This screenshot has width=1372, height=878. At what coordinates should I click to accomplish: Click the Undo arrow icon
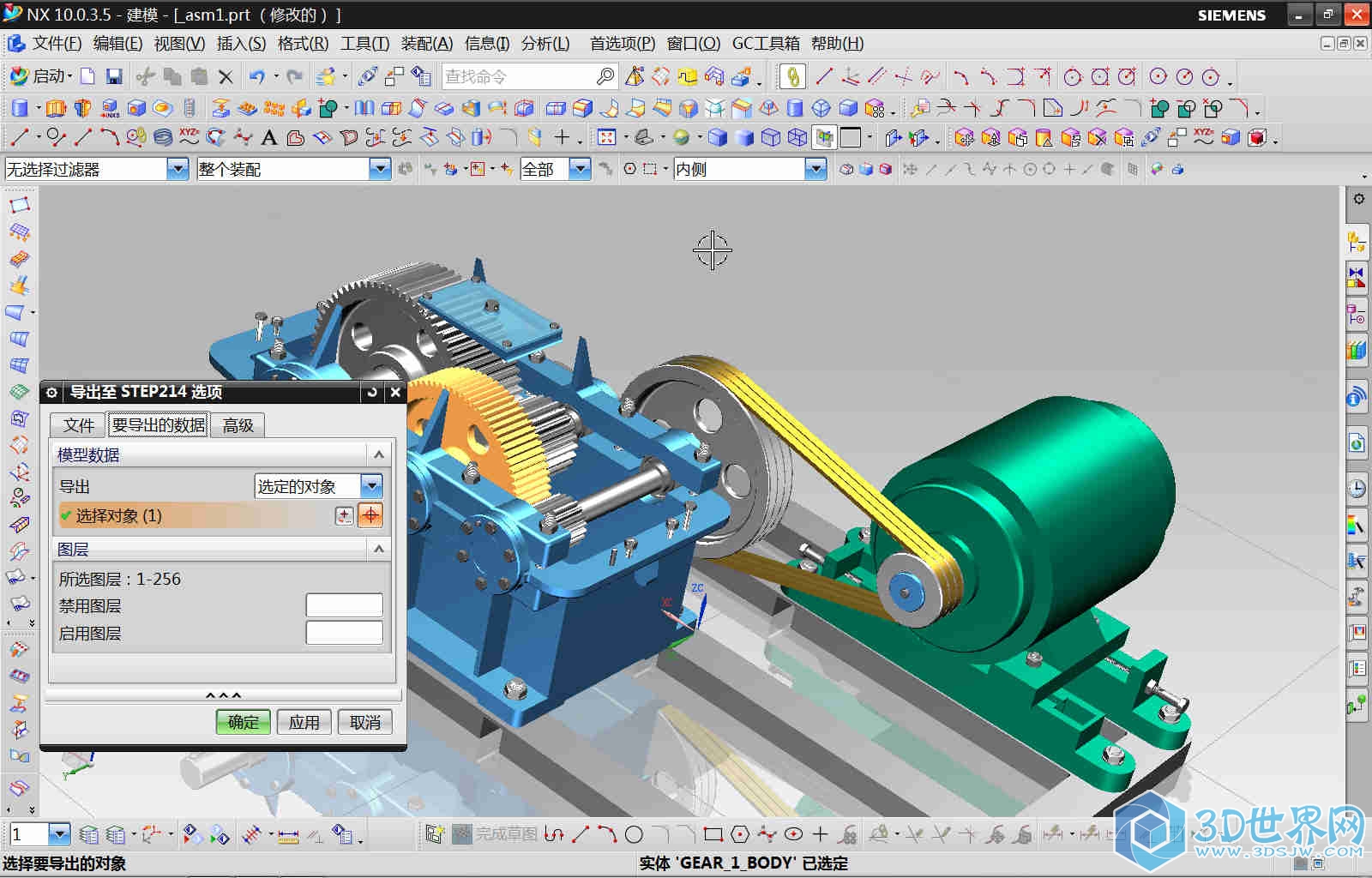point(257,76)
